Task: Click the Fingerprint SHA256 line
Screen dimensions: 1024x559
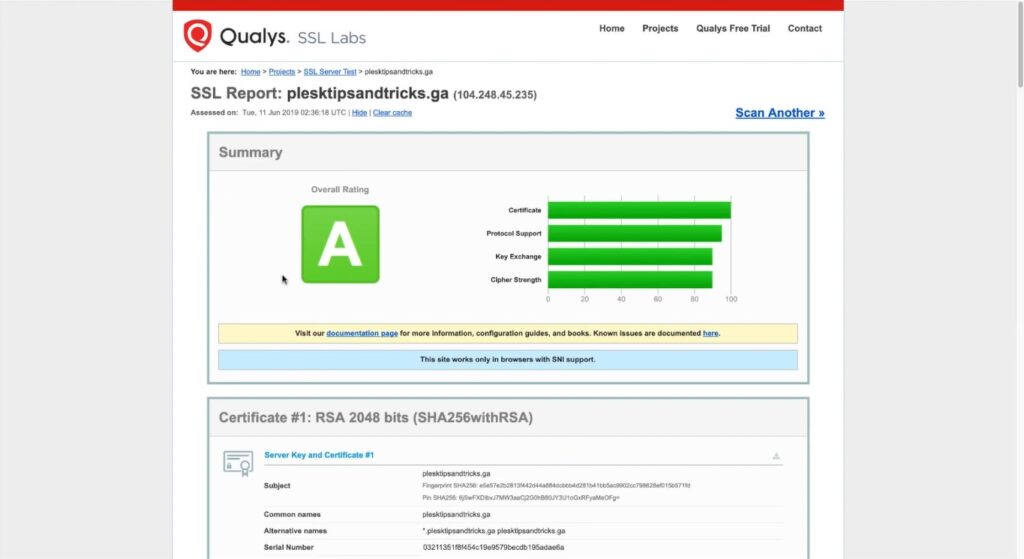Action: click(556, 486)
